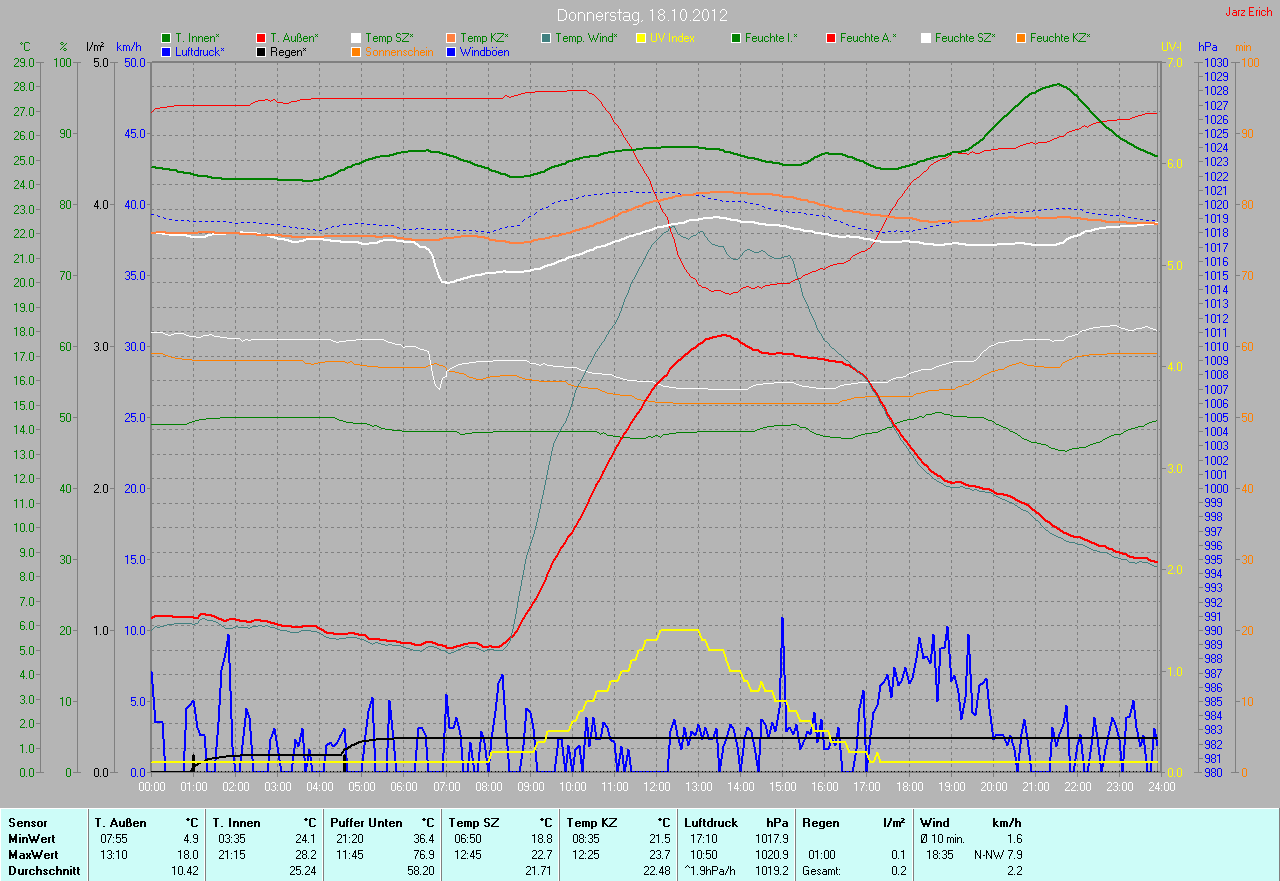
Task: Toggle the Feuchte A. series label
Action: (x=867, y=38)
